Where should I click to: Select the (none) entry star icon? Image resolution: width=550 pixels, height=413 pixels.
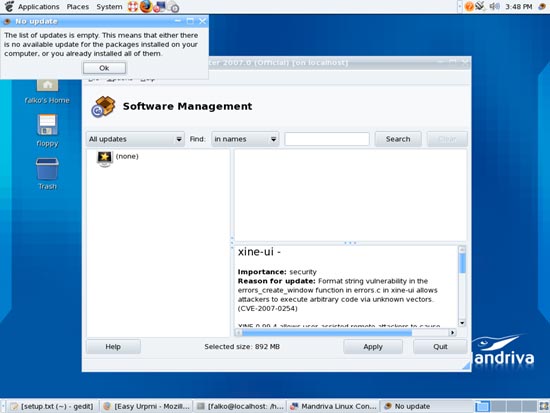pos(105,159)
